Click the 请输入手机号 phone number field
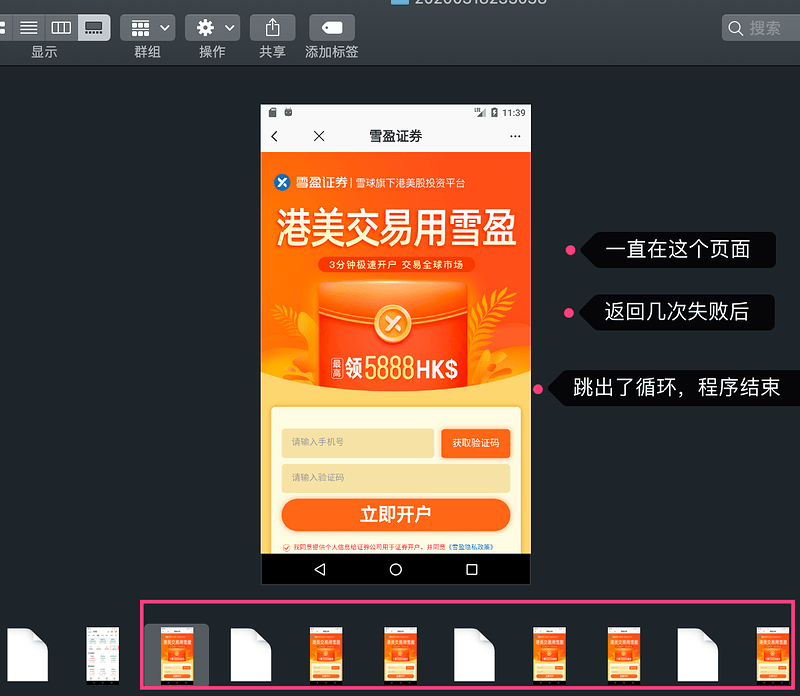Screen dimensions: 800x696 358,442
